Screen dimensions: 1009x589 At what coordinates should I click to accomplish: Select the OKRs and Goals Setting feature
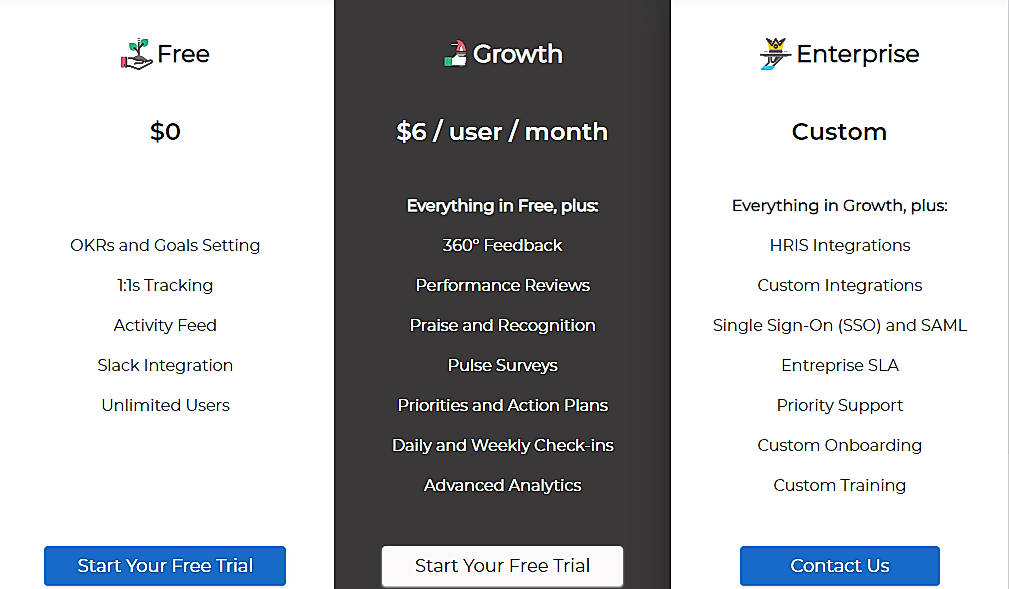point(164,245)
